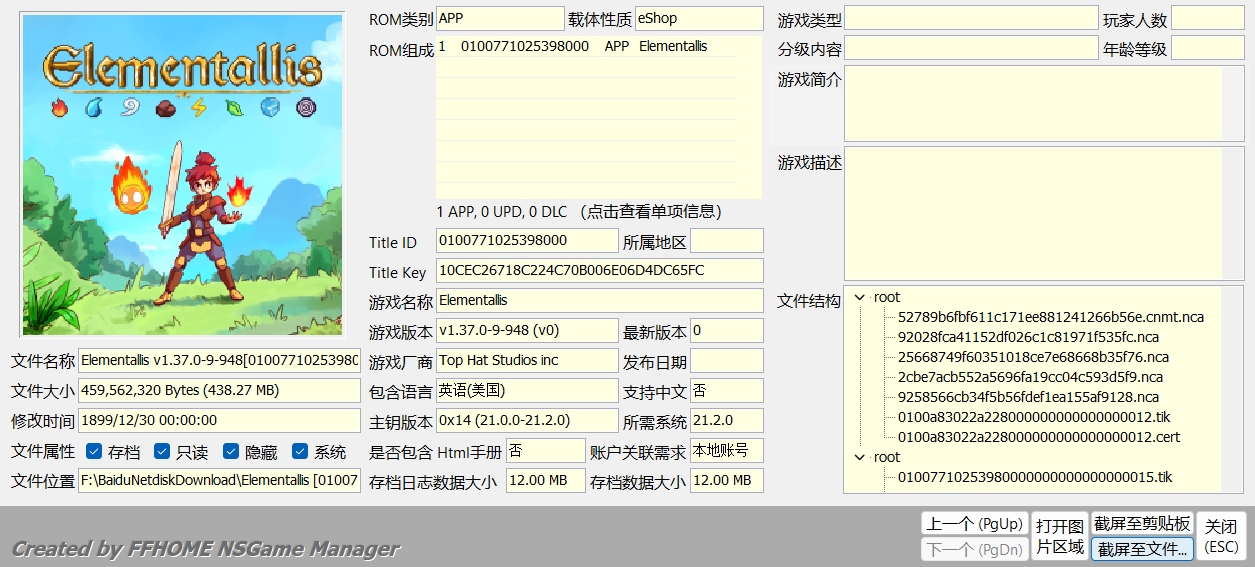Click the ROM类别 field showing APP
1255x567 pixels.
coord(500,18)
